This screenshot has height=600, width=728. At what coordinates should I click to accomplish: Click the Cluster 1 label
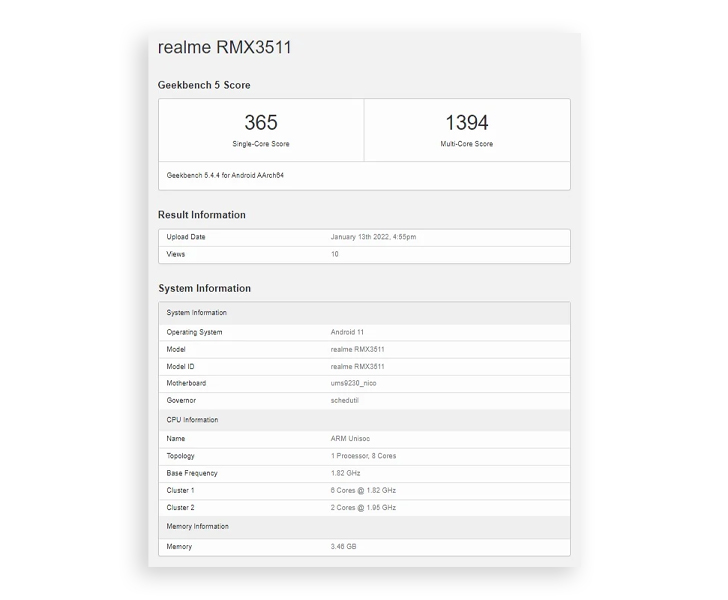[180, 490]
